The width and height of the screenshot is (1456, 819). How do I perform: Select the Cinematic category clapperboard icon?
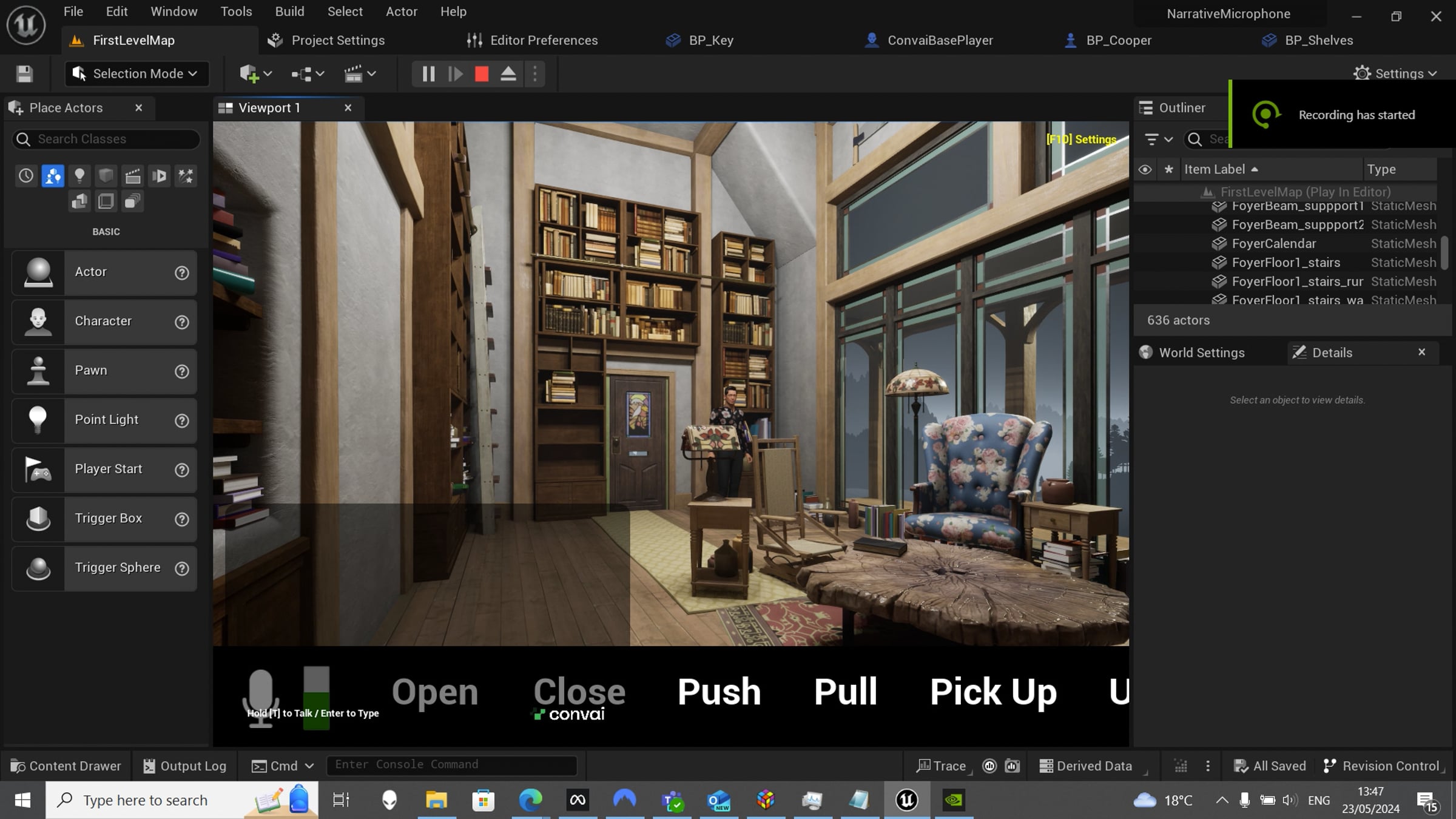(x=133, y=176)
